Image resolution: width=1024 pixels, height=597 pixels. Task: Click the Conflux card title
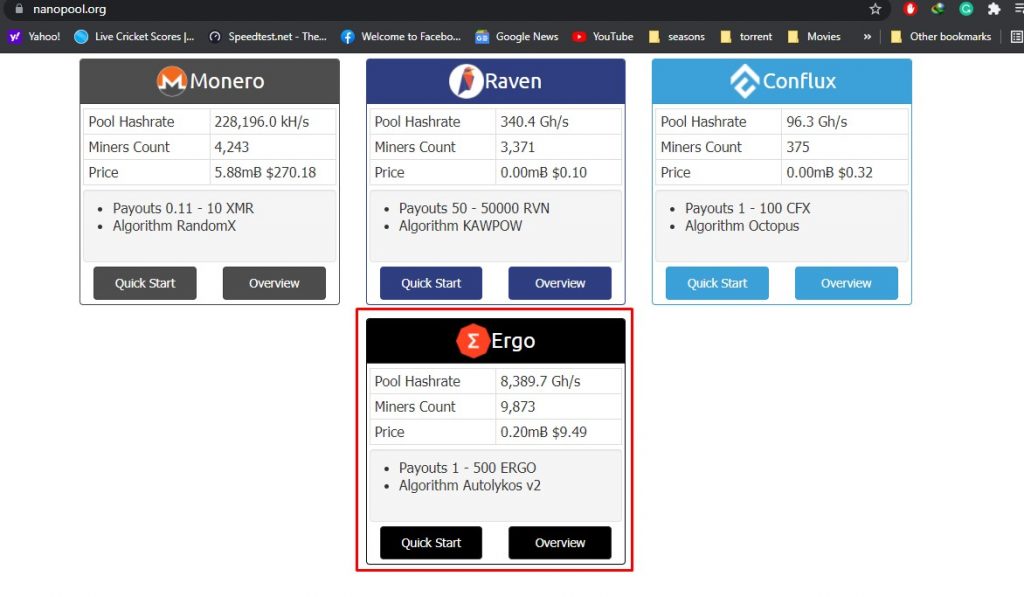[x=799, y=81]
